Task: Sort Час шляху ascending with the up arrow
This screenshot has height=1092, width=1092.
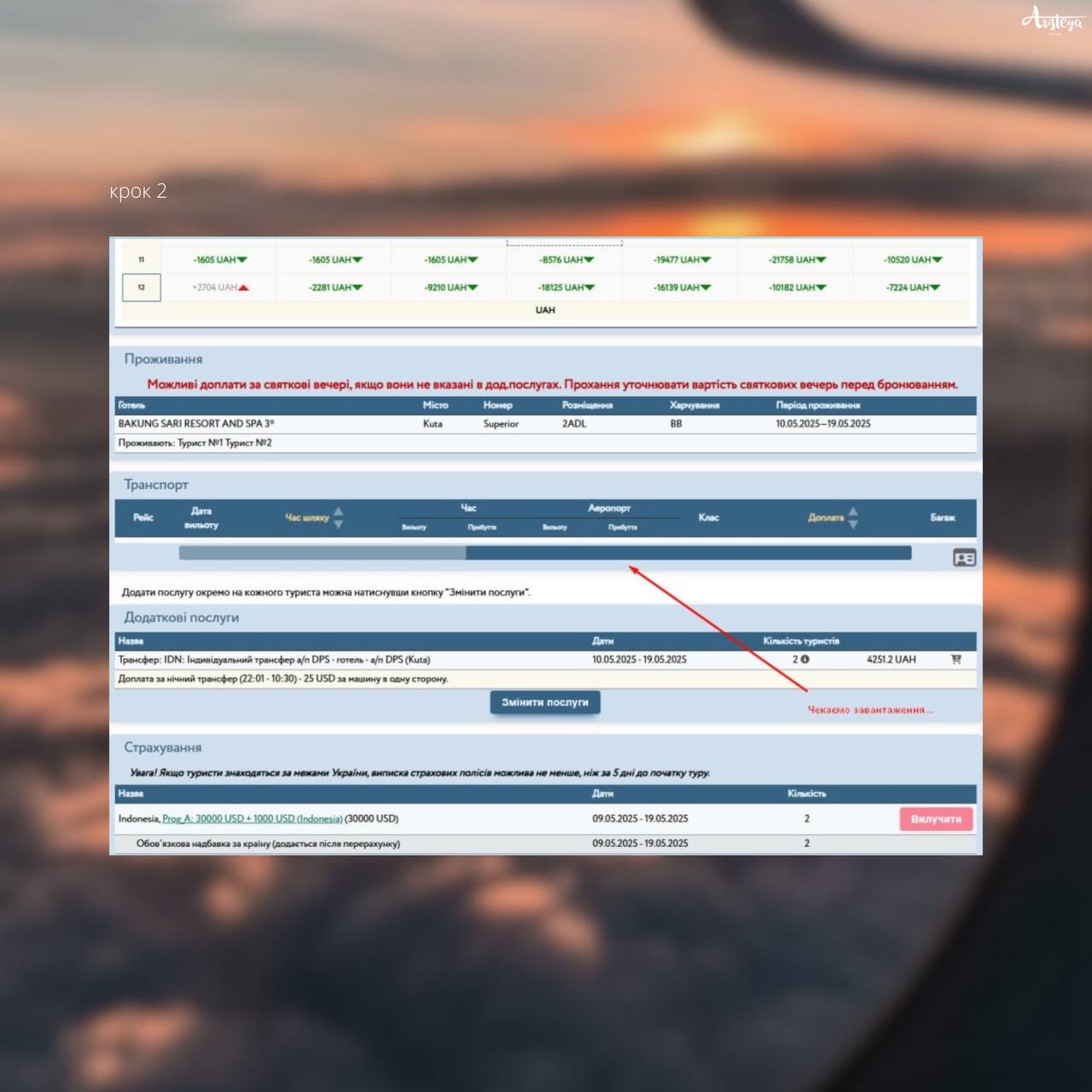Action: coord(339,512)
